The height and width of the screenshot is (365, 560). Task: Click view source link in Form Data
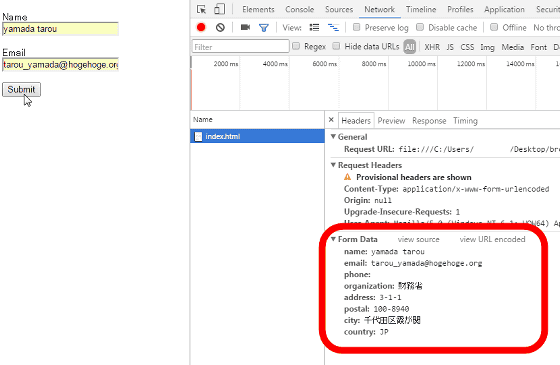(x=419, y=239)
